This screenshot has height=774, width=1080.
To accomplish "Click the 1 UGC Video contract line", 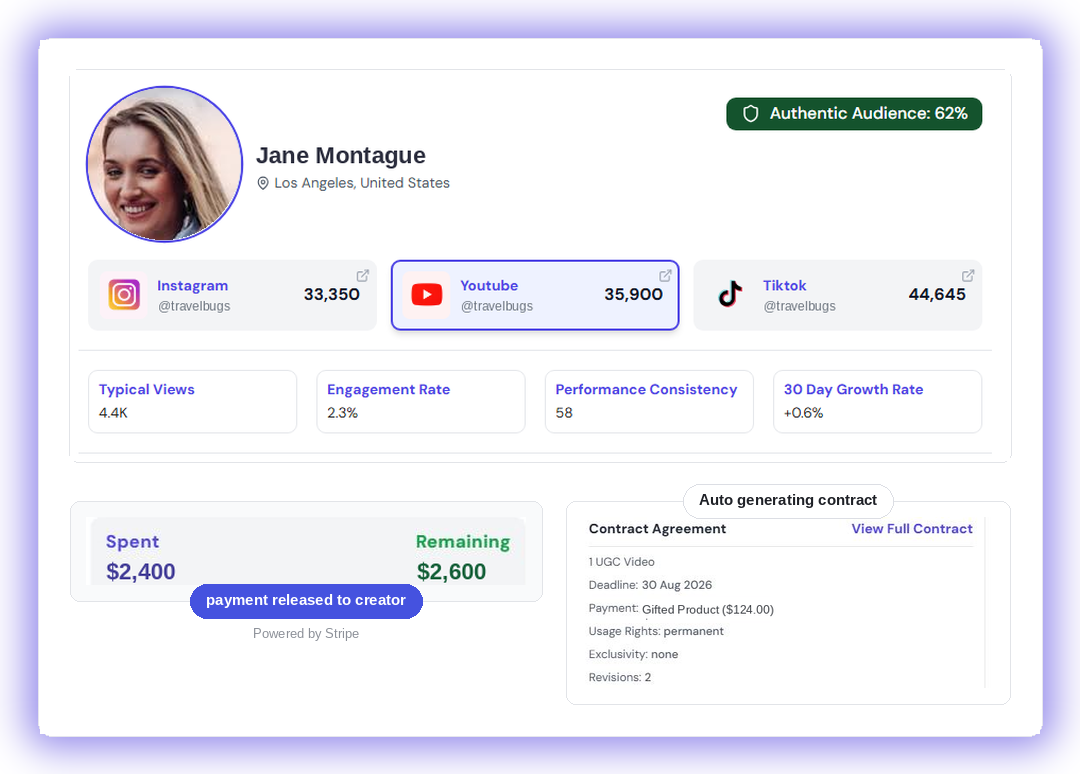I will 621,562.
